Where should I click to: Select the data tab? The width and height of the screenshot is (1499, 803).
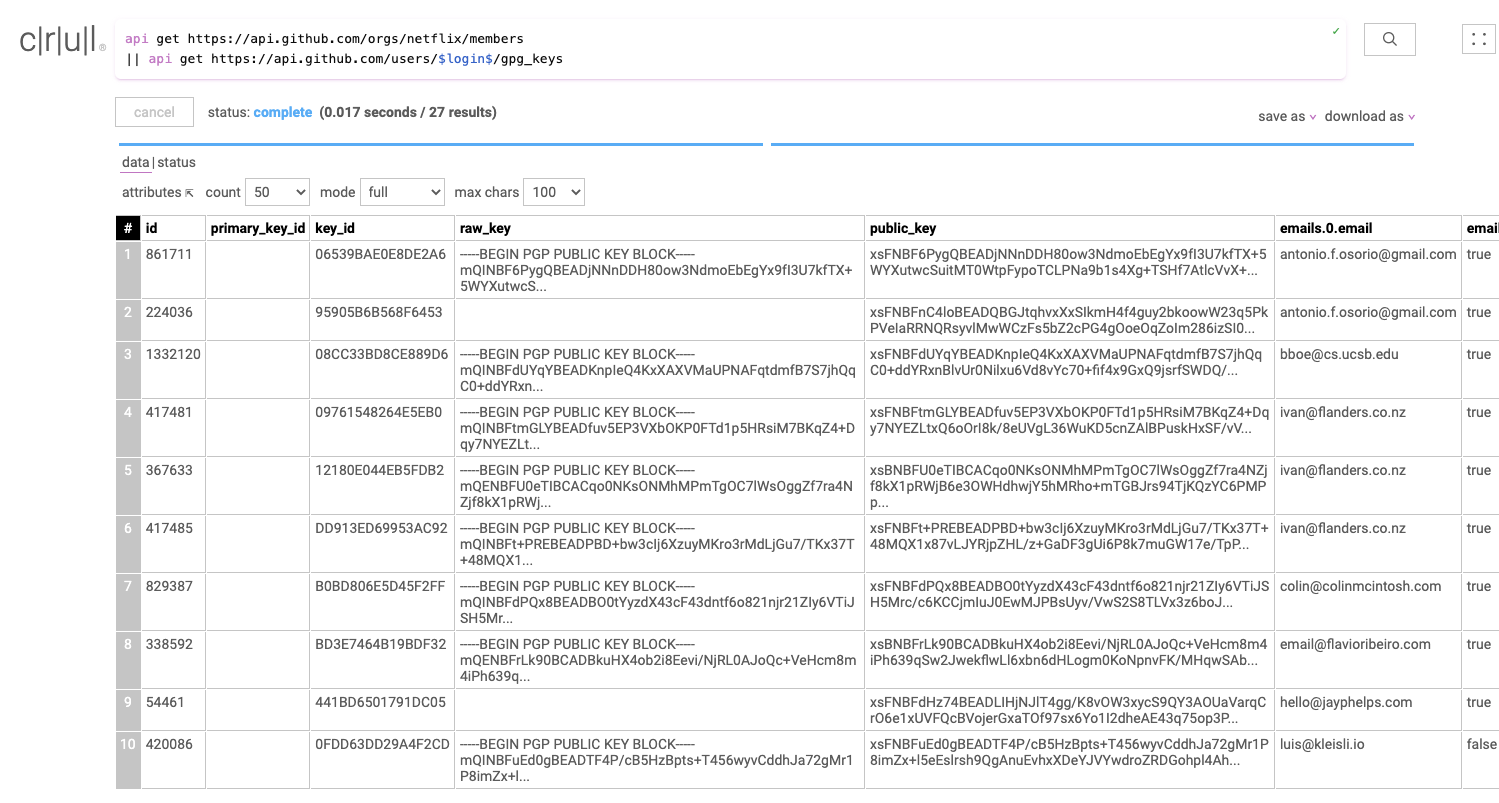pyautogui.click(x=135, y=162)
